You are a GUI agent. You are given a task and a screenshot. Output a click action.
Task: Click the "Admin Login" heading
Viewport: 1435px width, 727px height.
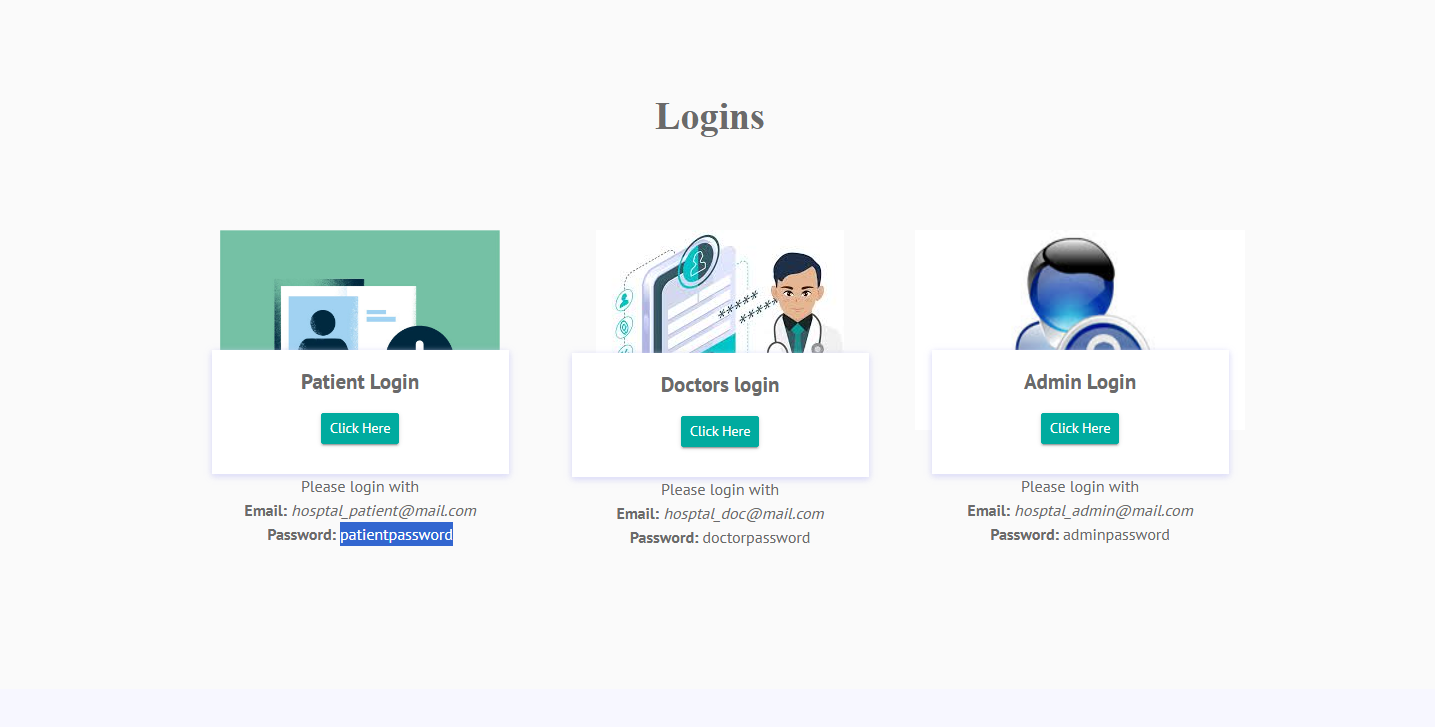(x=1080, y=382)
